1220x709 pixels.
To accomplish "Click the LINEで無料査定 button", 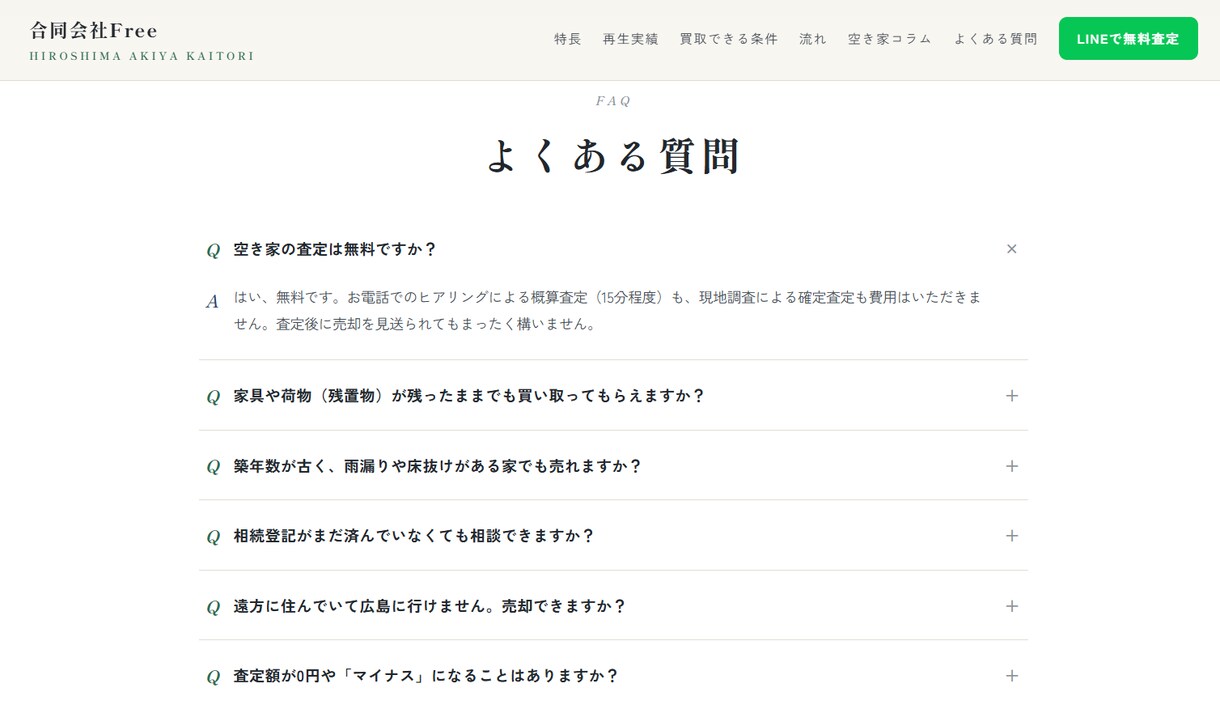I will (1128, 39).
